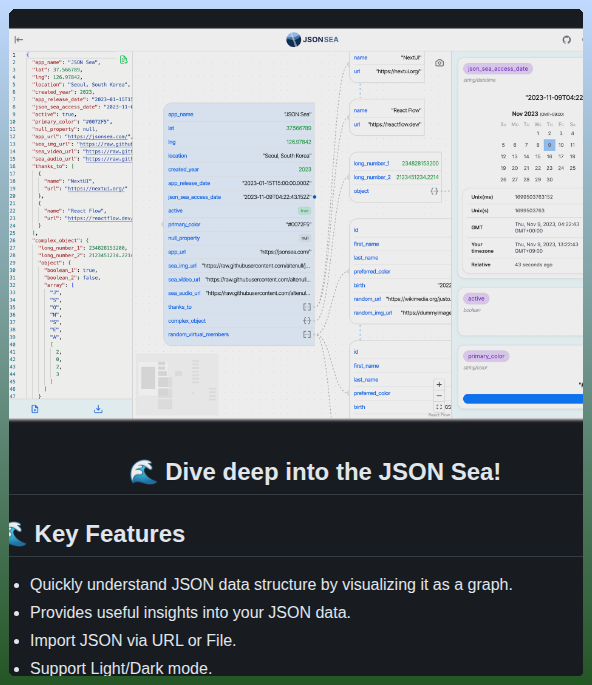592x685 pixels.
Task: Select the created_year row with value 2023
Action: point(239,170)
